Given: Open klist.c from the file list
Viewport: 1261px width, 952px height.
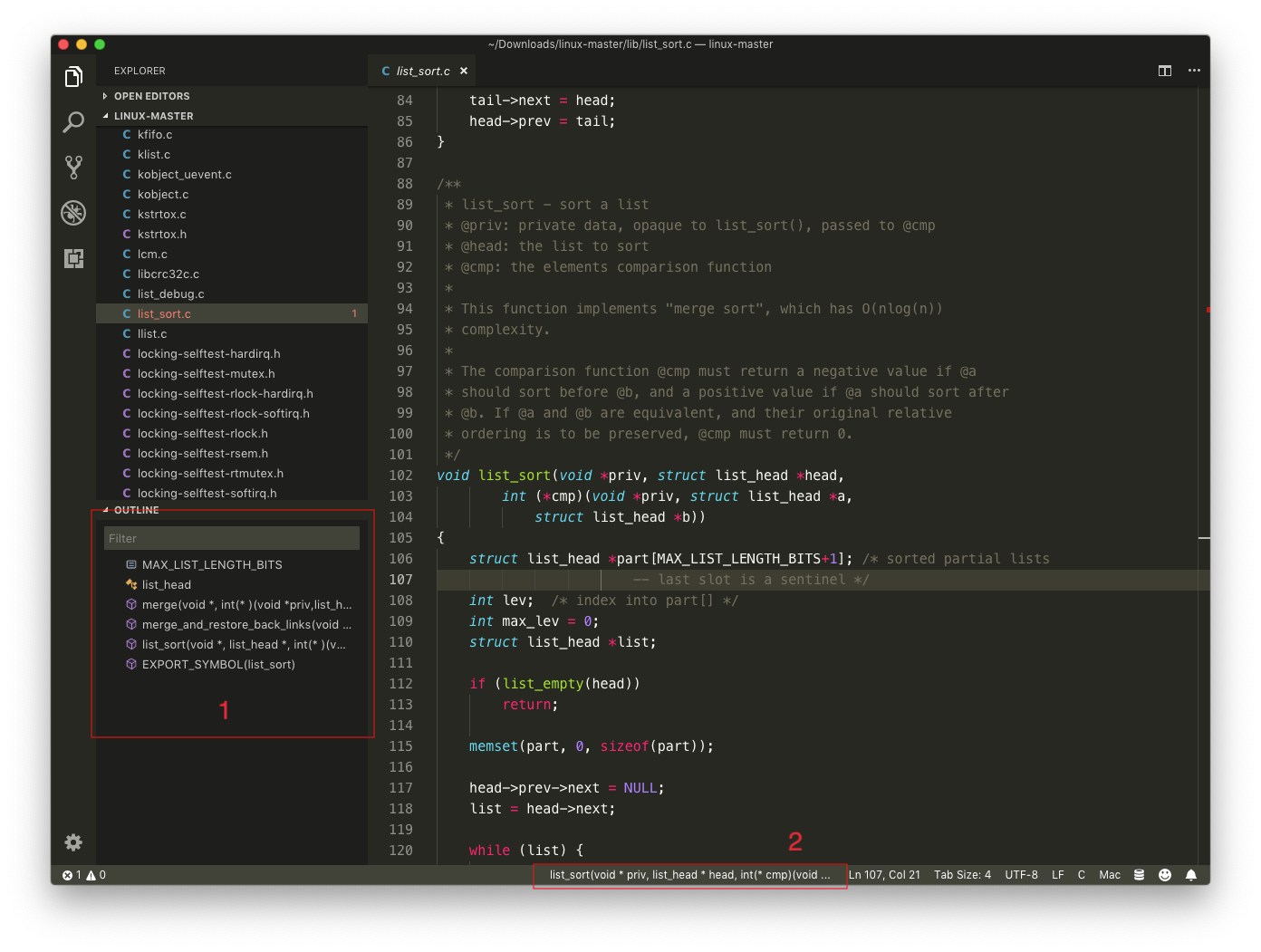Looking at the screenshot, I should click(232, 155).
